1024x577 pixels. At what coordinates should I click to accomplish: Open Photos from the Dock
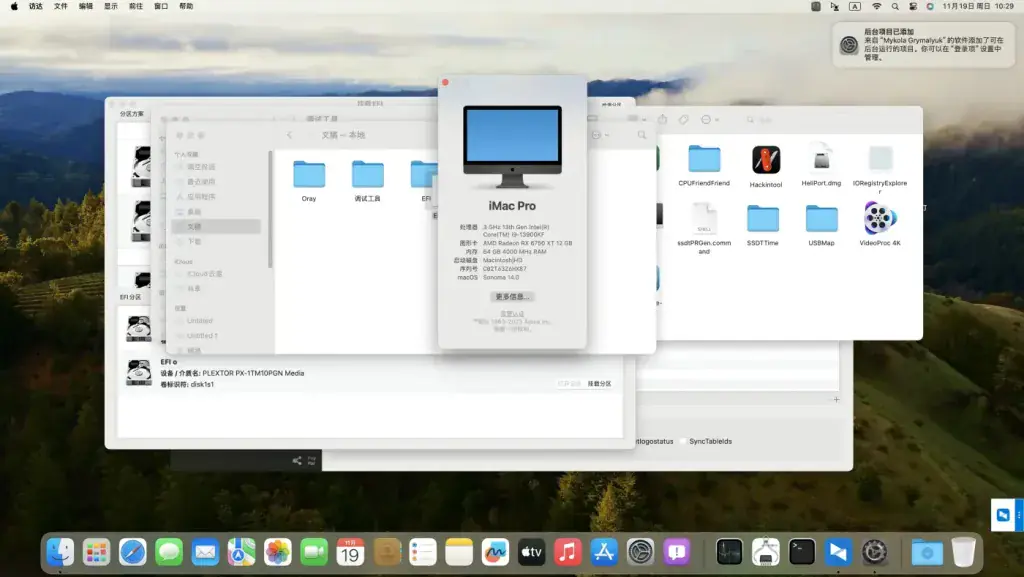[278, 553]
